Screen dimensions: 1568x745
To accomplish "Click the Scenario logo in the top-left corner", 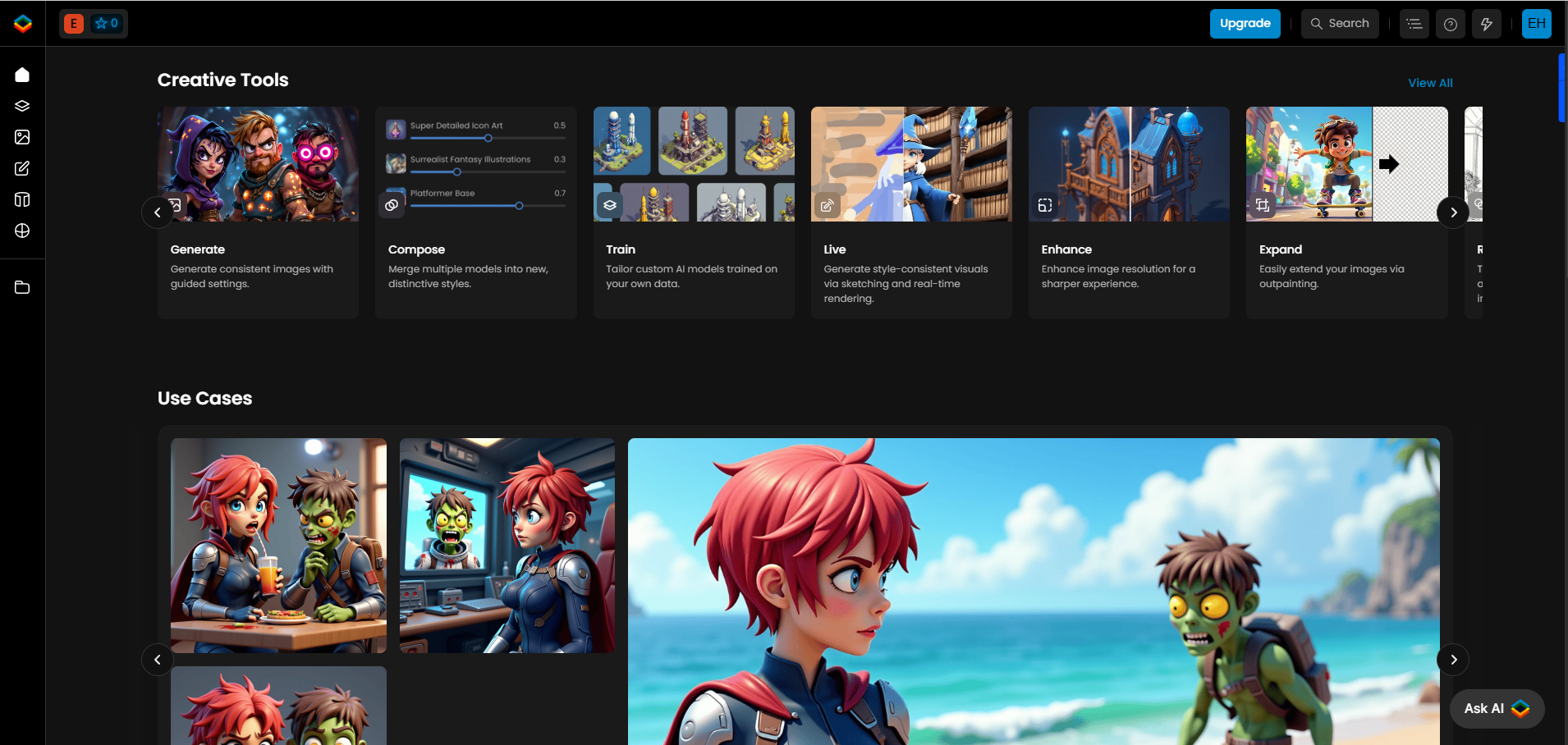I will 23,23.
